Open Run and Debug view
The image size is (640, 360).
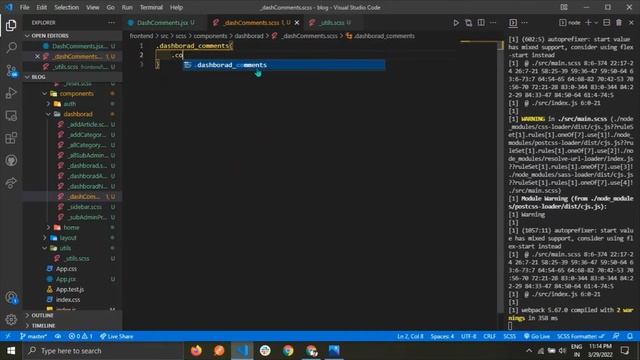point(11,93)
